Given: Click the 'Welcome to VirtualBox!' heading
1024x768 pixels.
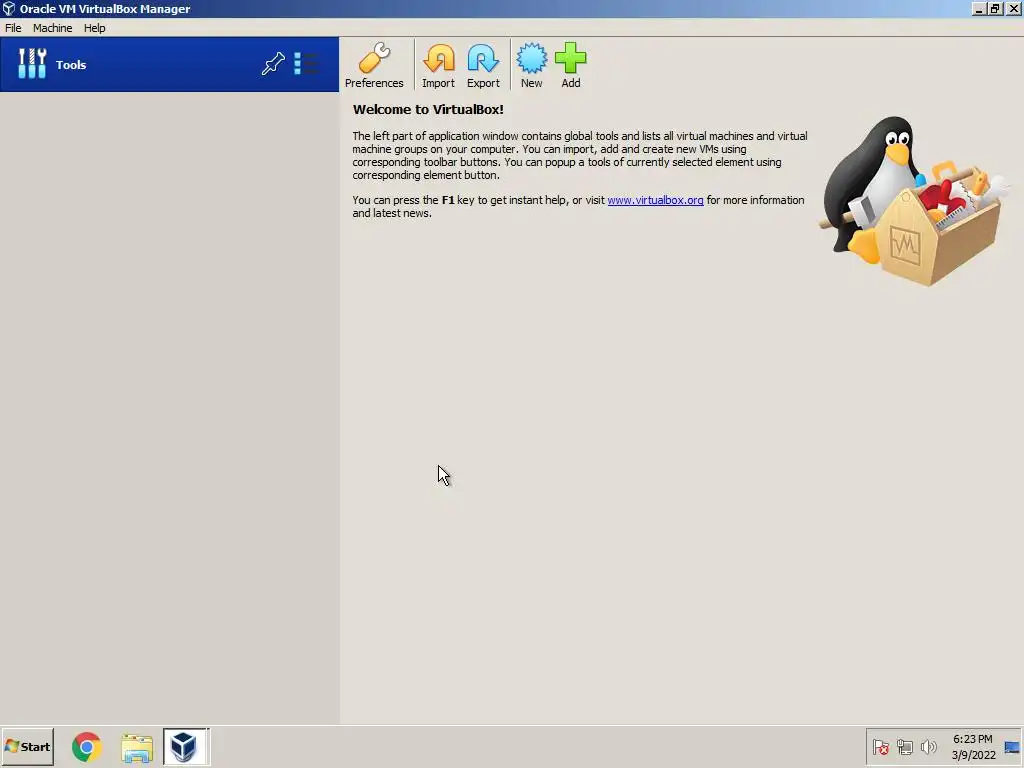Looking at the screenshot, I should tap(428, 110).
